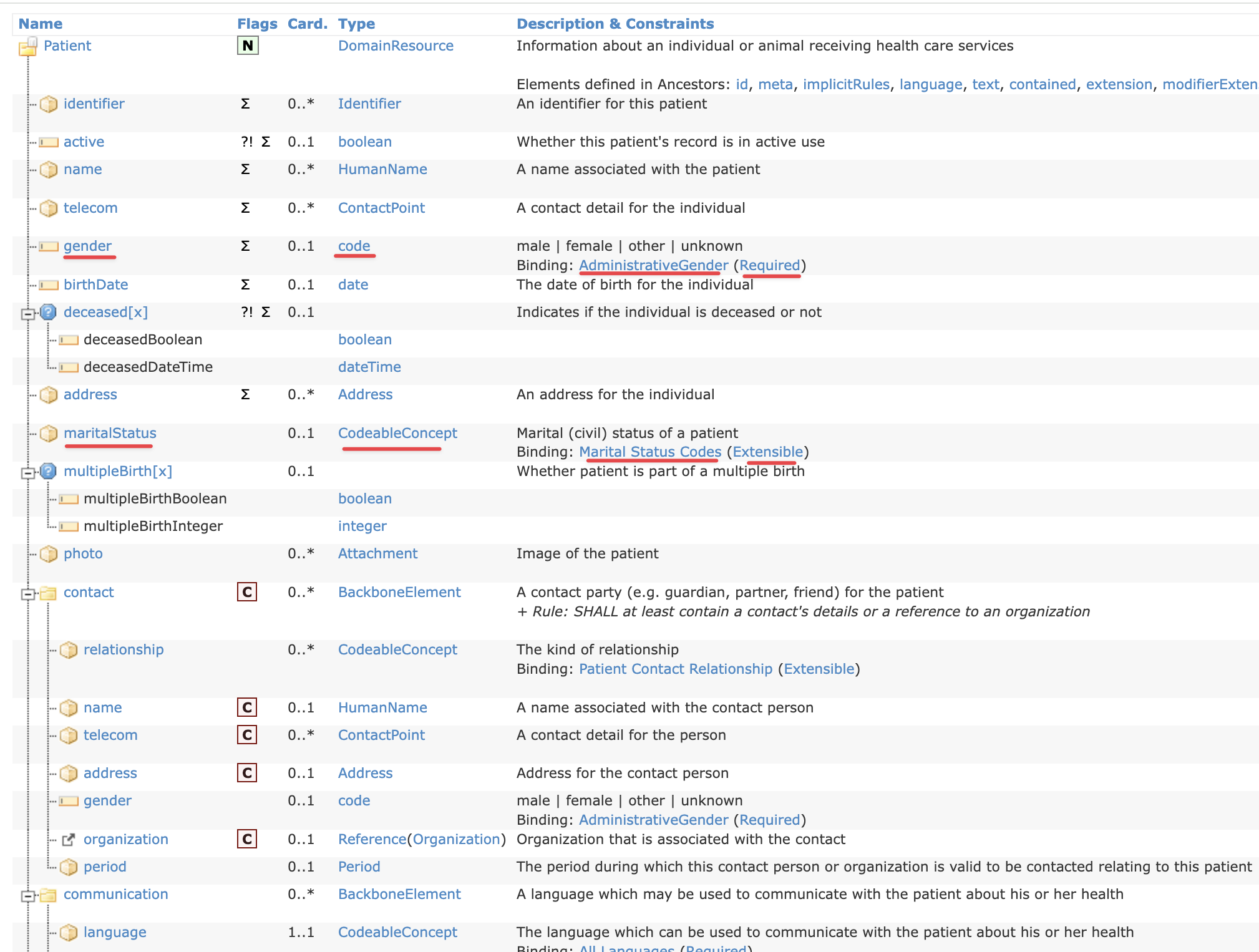Image resolution: width=1259 pixels, height=952 pixels.
Task: Collapse the deceased[x] tree node
Action: (x=27, y=314)
